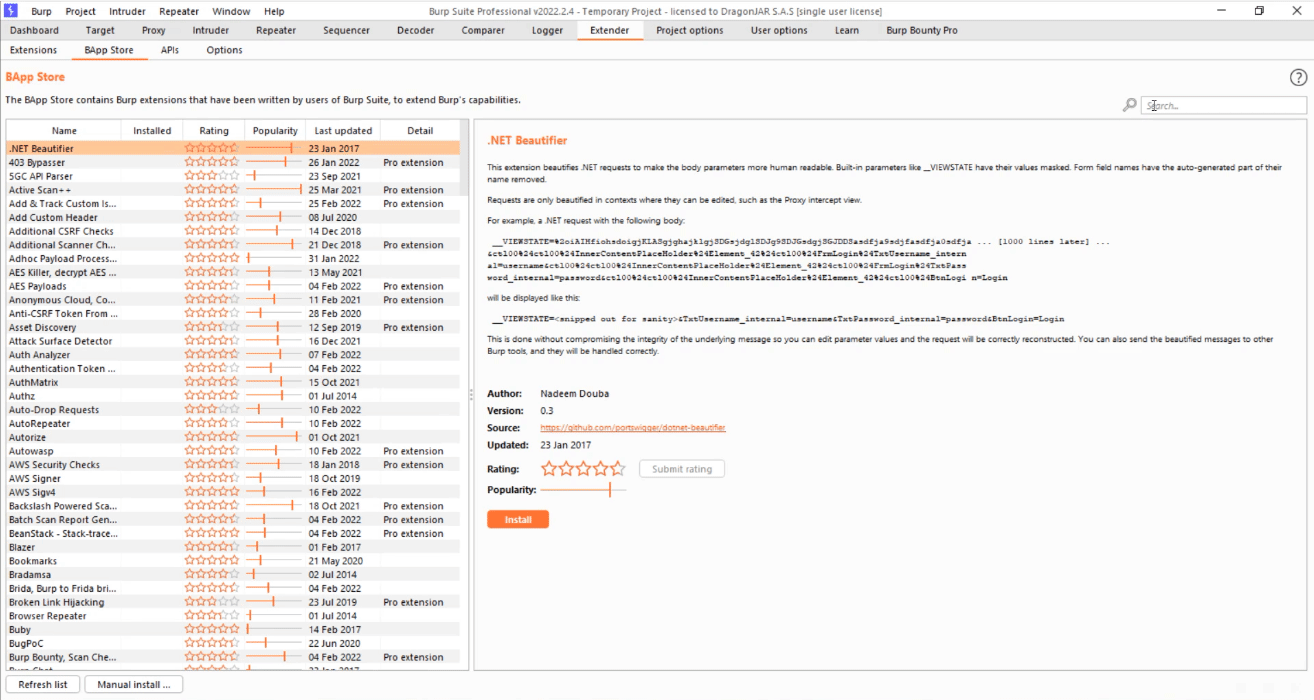Sort by the Rating column header
This screenshot has width=1314, height=700.
214,131
